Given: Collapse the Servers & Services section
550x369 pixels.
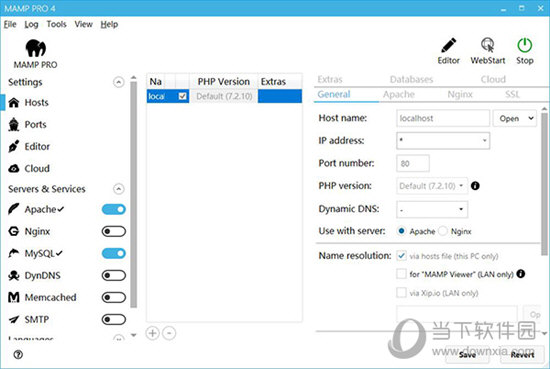Looking at the screenshot, I should [119, 189].
